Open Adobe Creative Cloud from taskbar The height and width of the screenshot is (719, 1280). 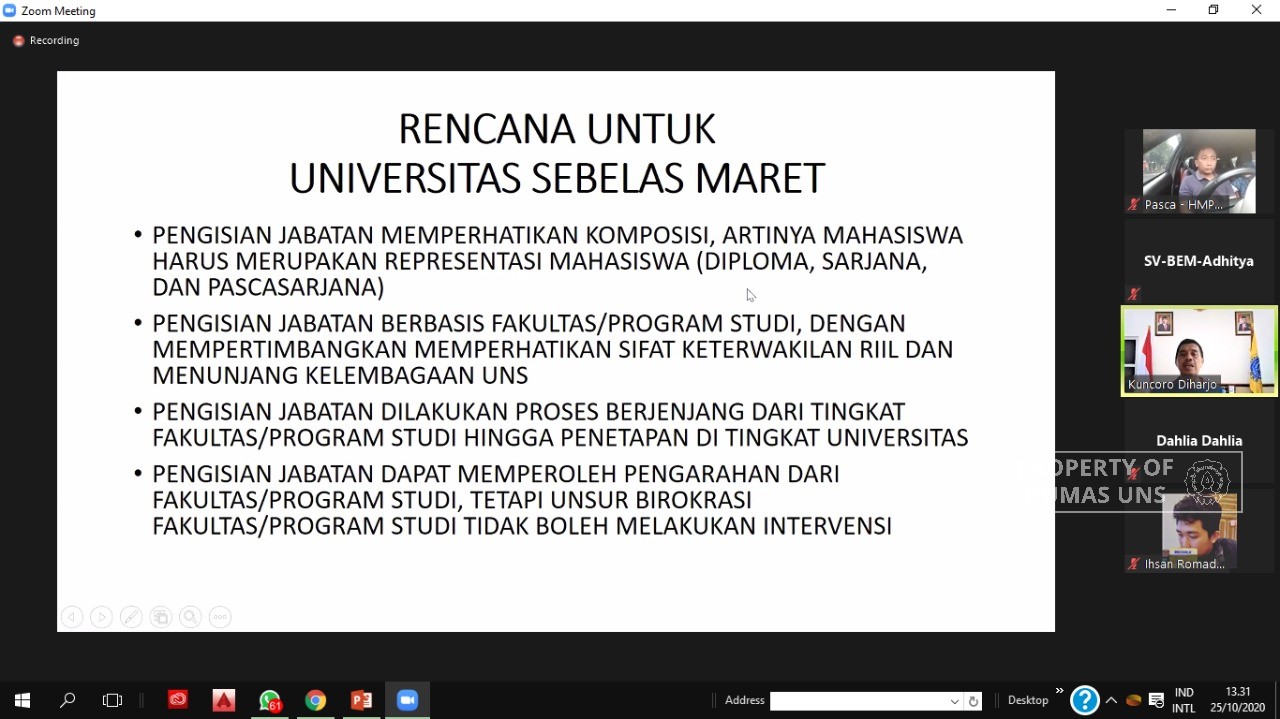(x=178, y=700)
